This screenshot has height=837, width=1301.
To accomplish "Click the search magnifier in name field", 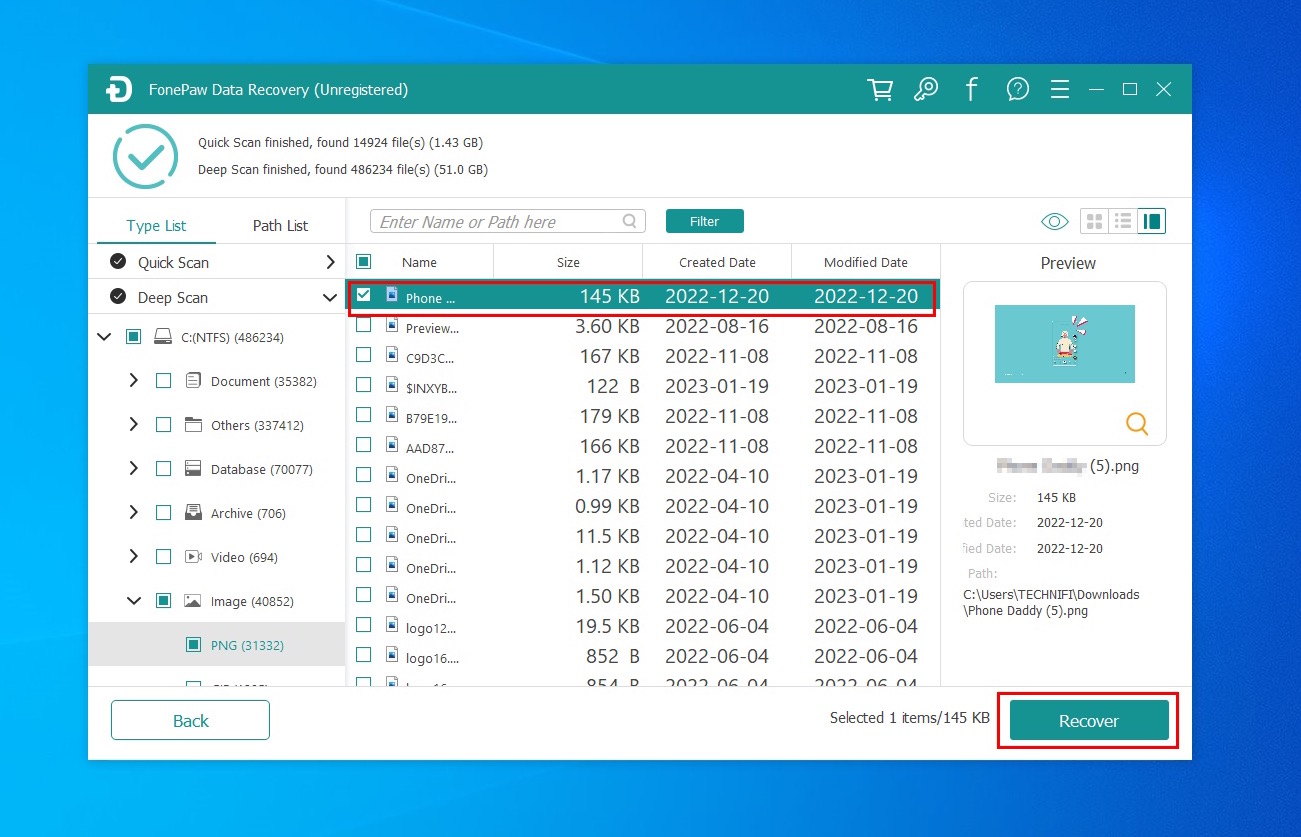I will click(630, 222).
